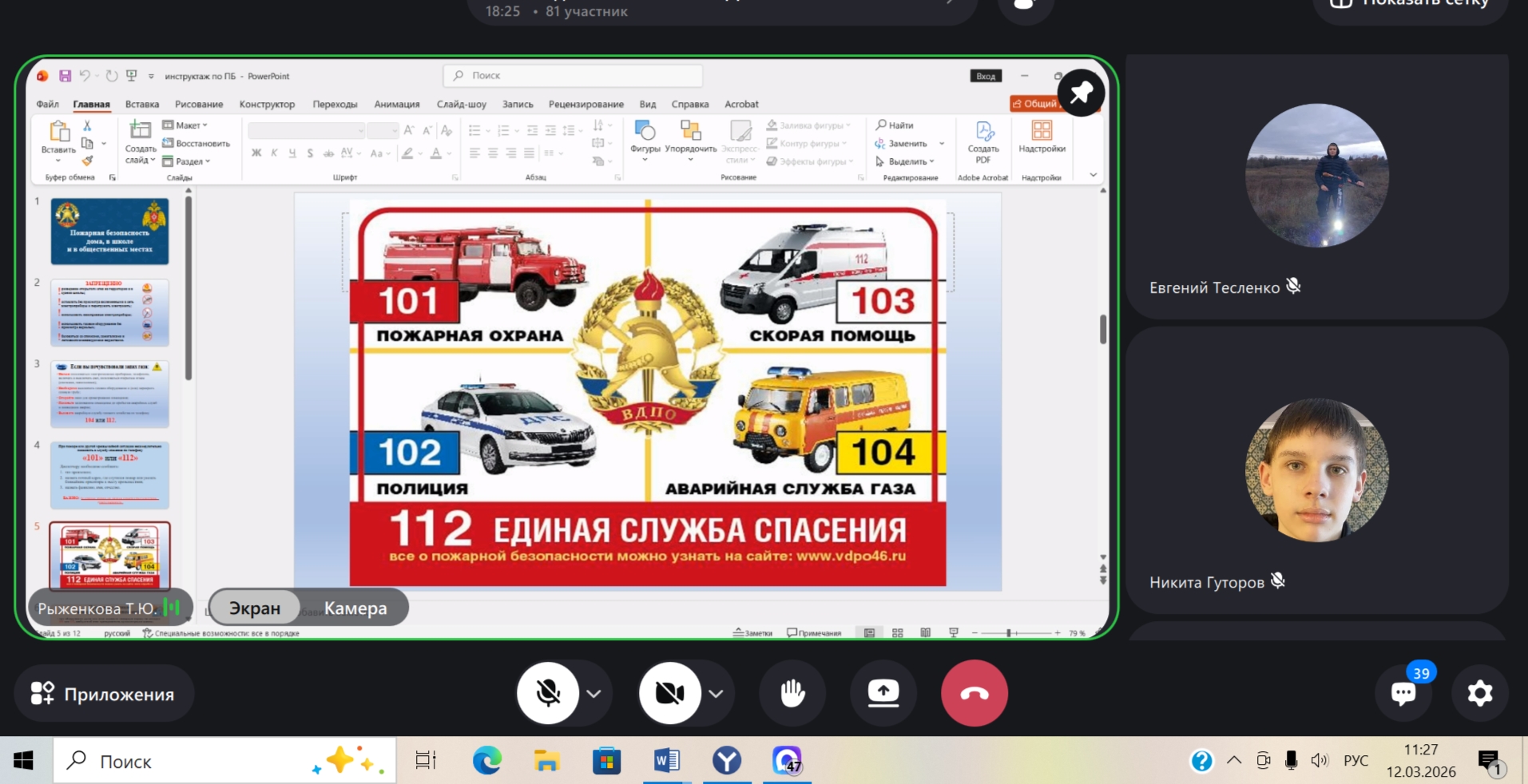Viewport: 1528px width, 784px height.
Task: Open the system volume control
Action: point(1320,760)
